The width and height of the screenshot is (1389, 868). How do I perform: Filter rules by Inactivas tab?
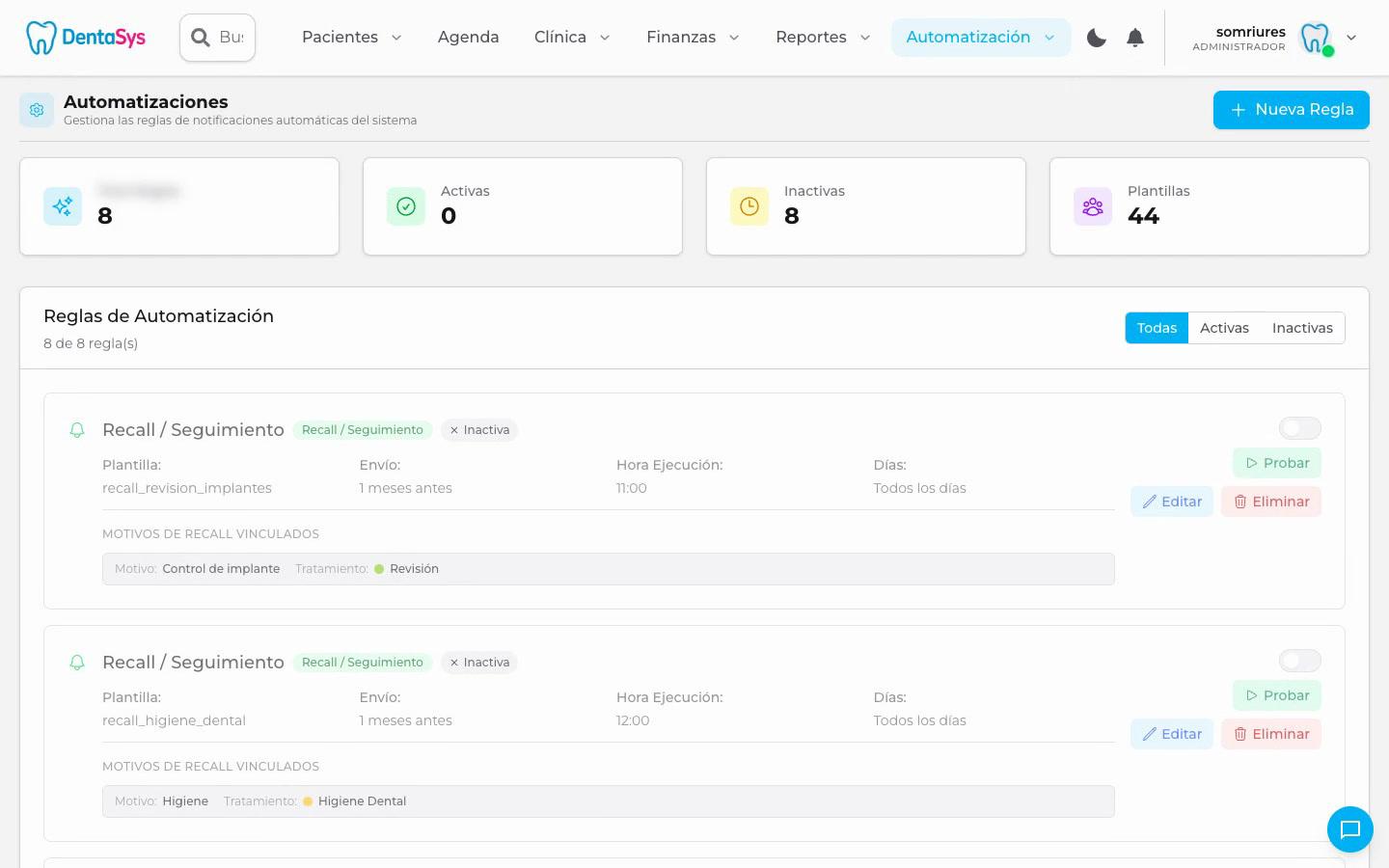click(1302, 328)
